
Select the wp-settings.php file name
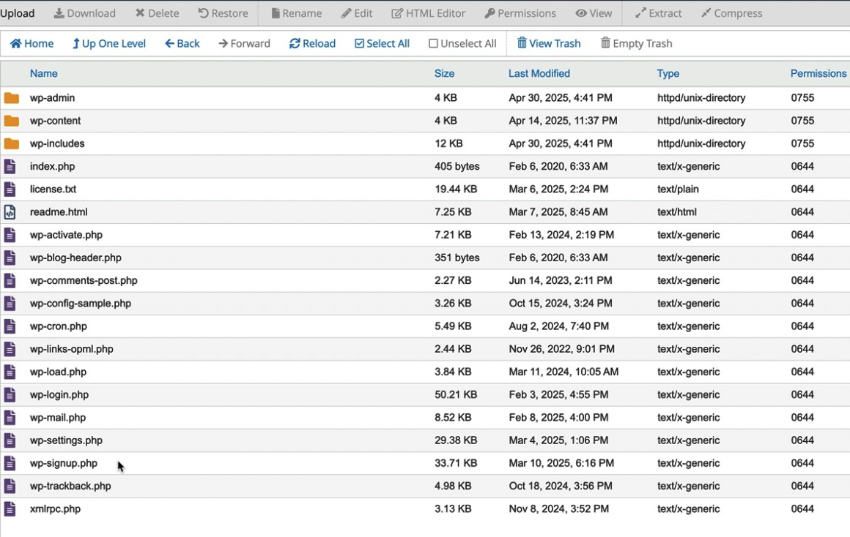pyautogui.click(x=66, y=441)
